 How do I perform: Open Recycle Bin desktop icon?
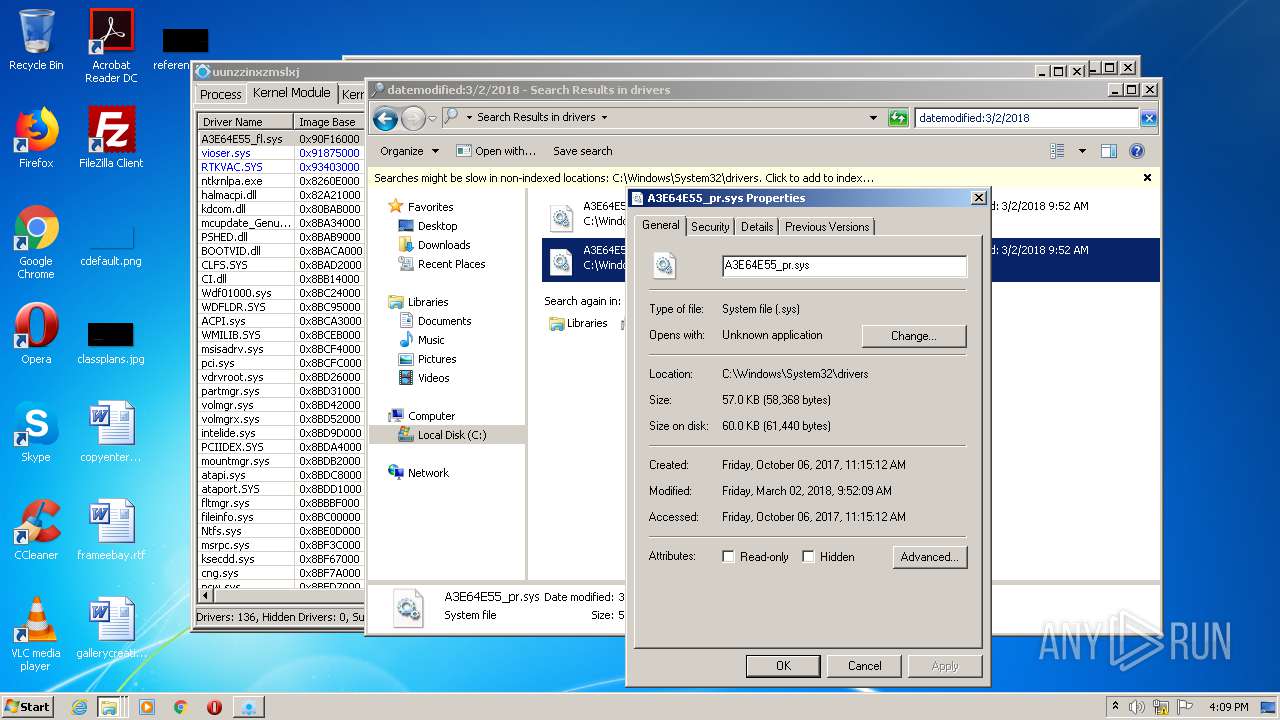click(x=36, y=41)
